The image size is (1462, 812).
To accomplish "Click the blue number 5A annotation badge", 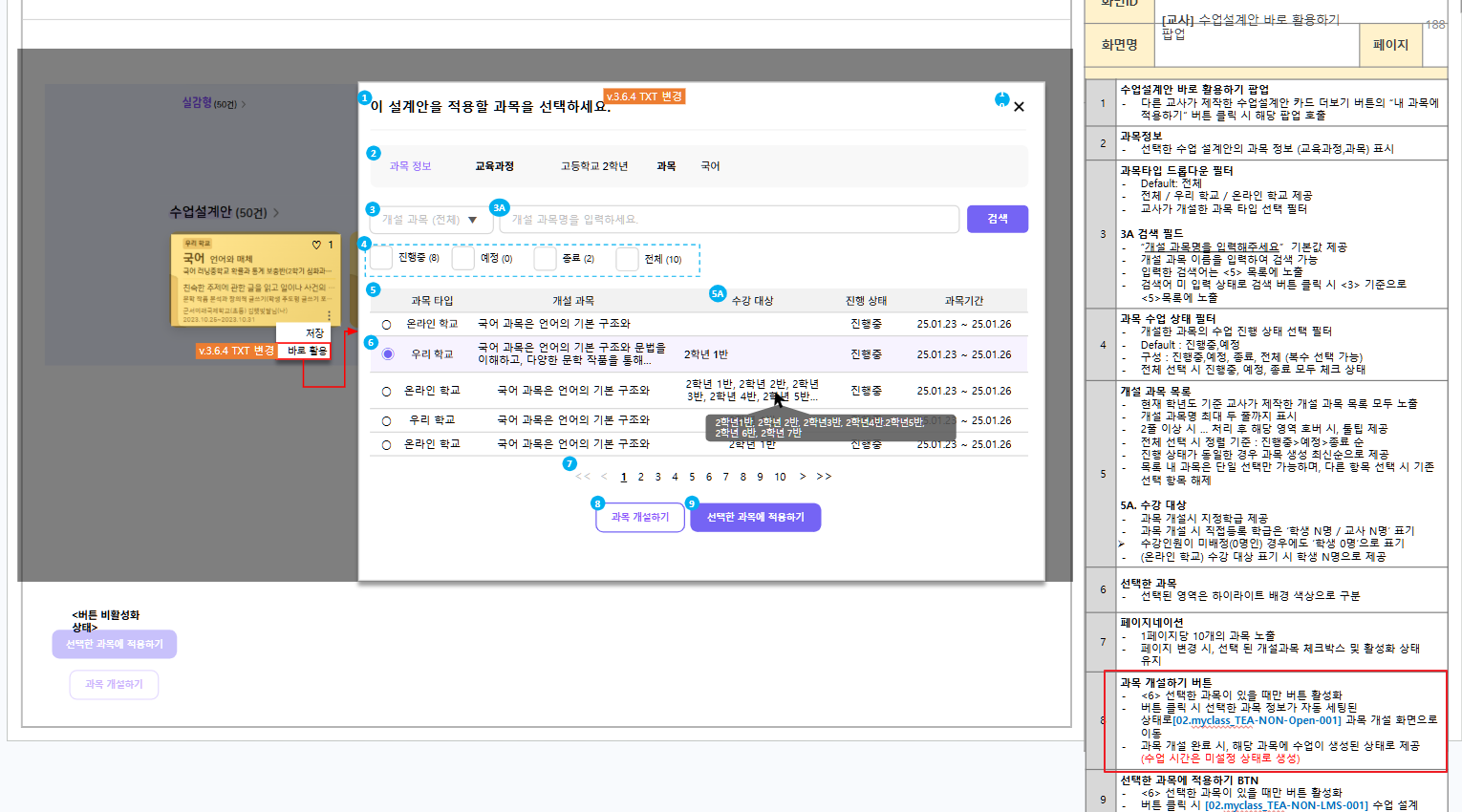I will point(718,294).
